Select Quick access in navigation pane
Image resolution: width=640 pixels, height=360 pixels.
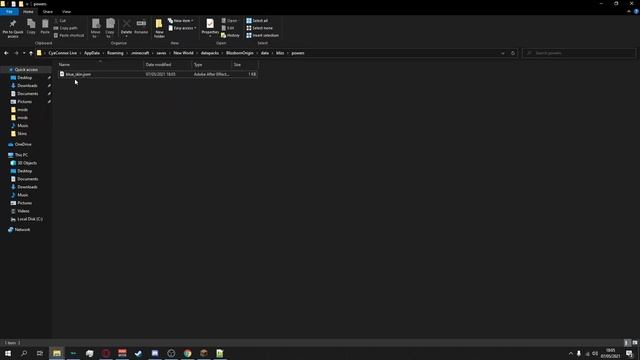point(26,70)
